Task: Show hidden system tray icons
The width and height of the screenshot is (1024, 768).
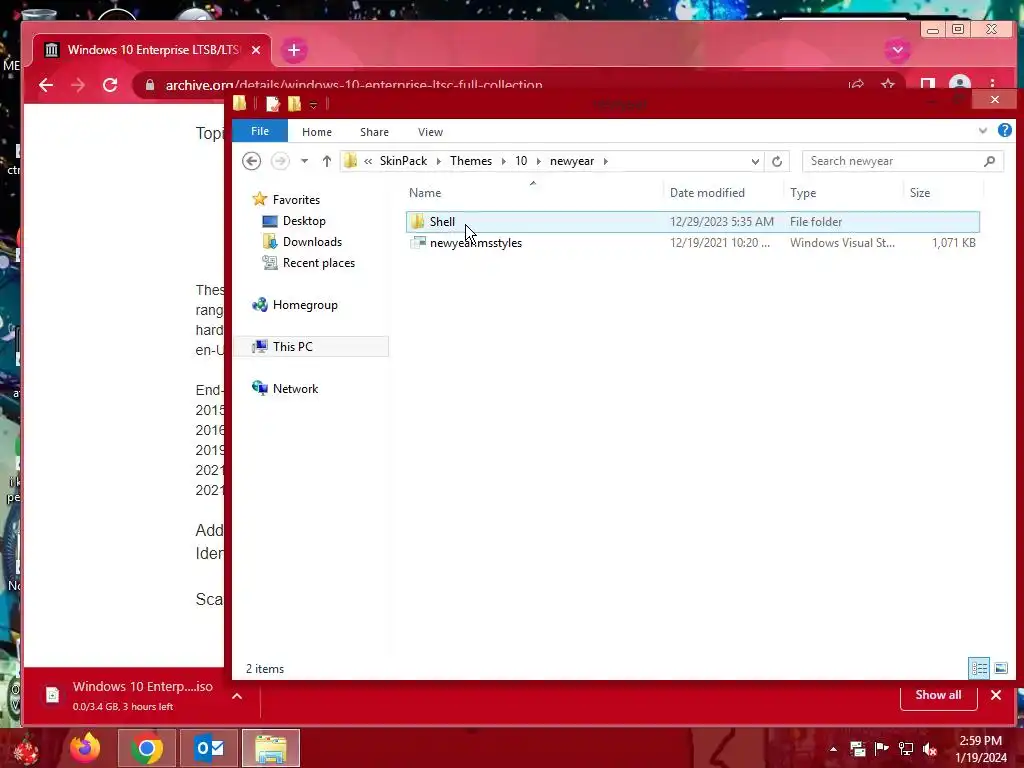Action: point(833,749)
